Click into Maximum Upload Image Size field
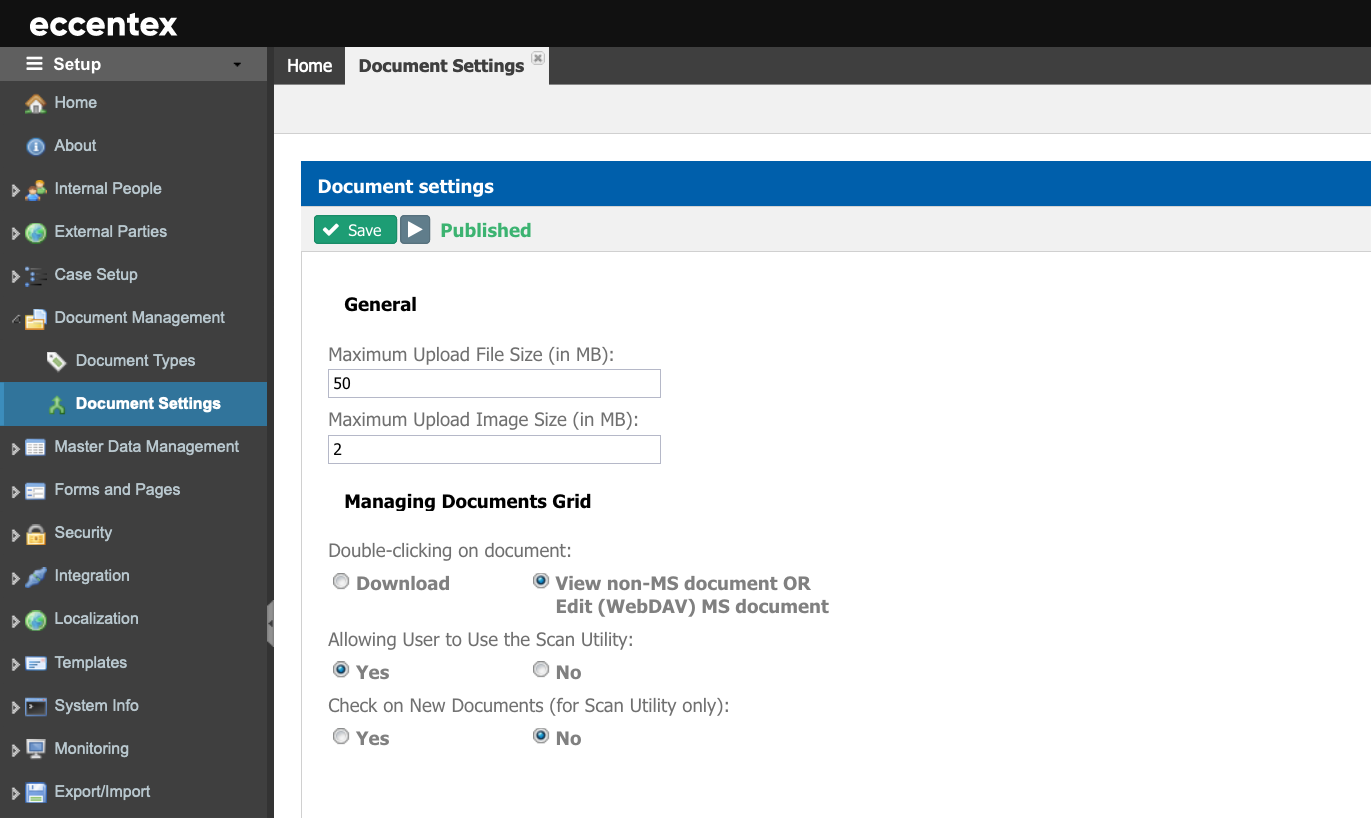 494,449
